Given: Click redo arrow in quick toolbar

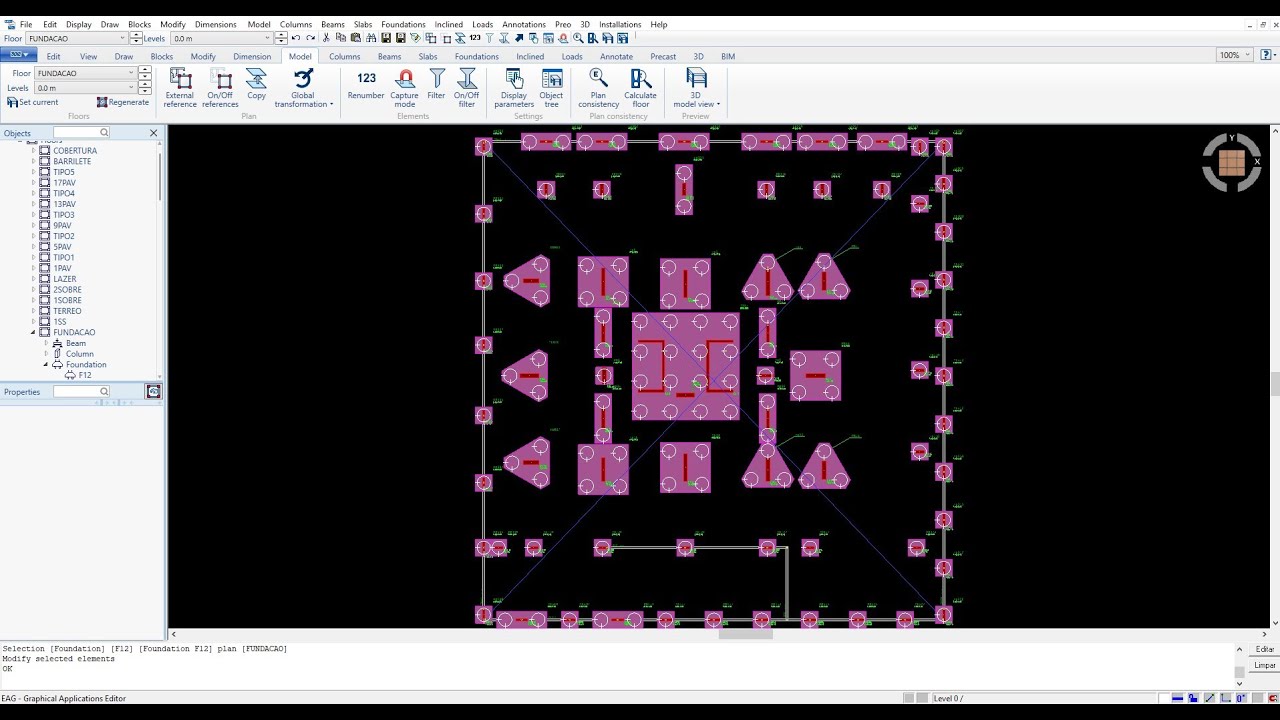Looking at the screenshot, I should pos(310,38).
